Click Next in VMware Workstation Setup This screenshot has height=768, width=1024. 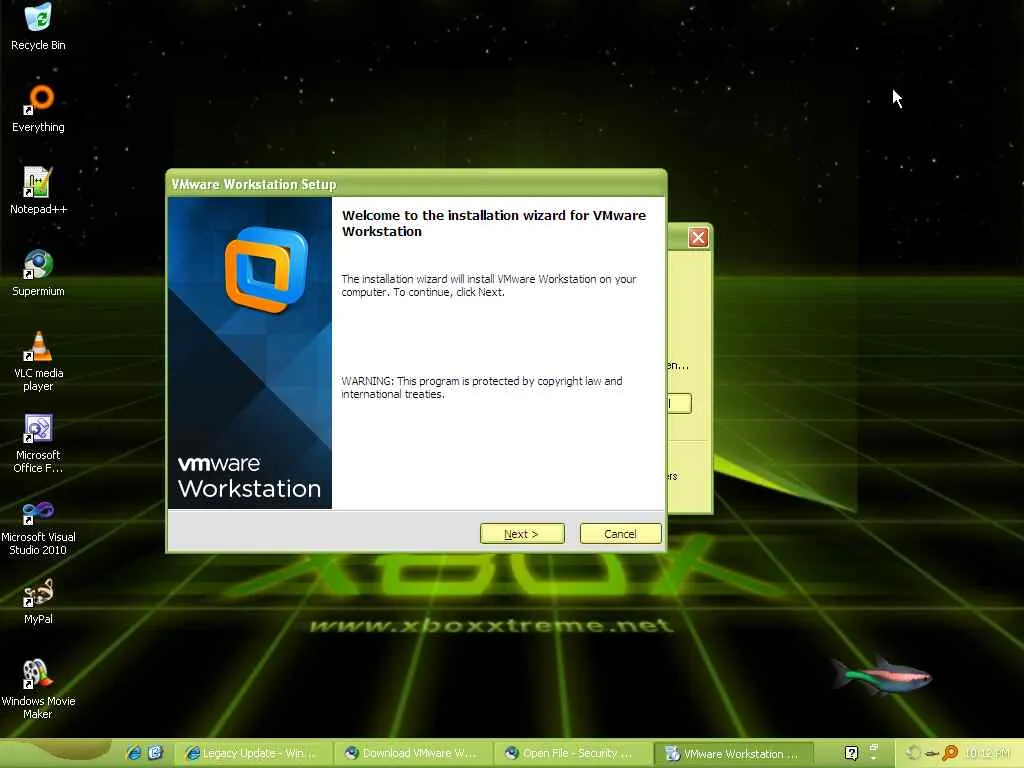point(522,534)
